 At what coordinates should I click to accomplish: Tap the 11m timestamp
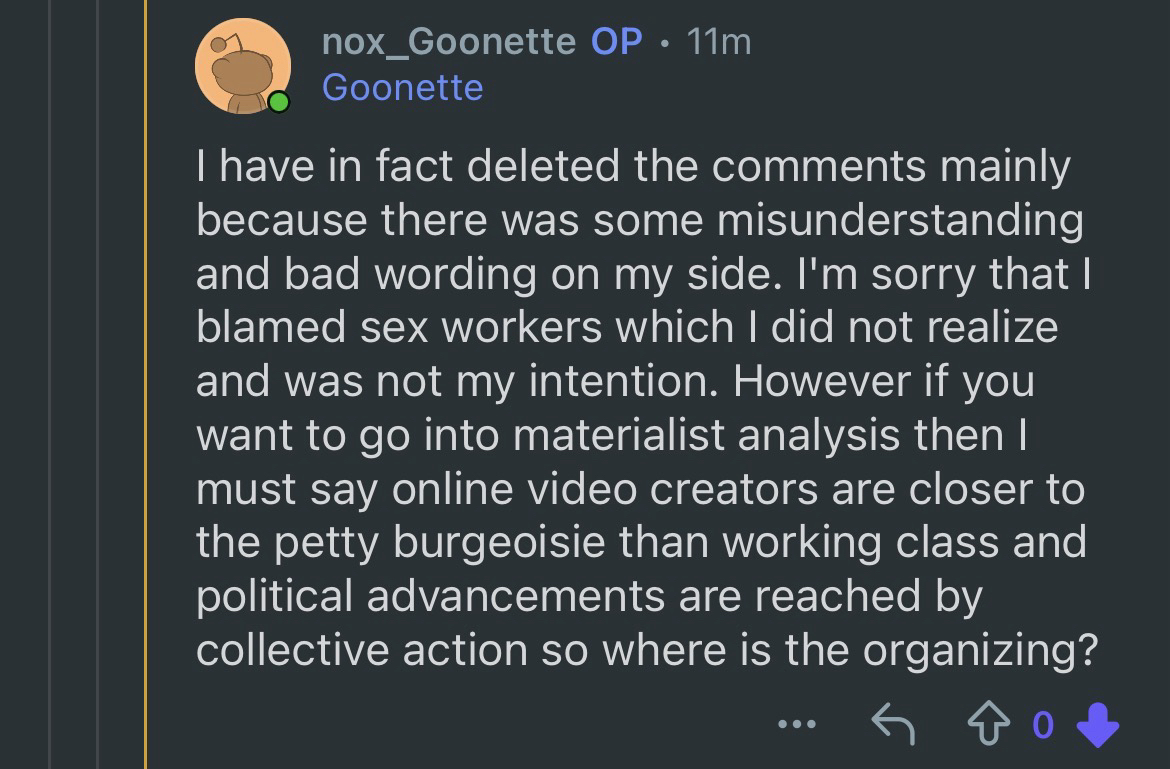coord(719,42)
